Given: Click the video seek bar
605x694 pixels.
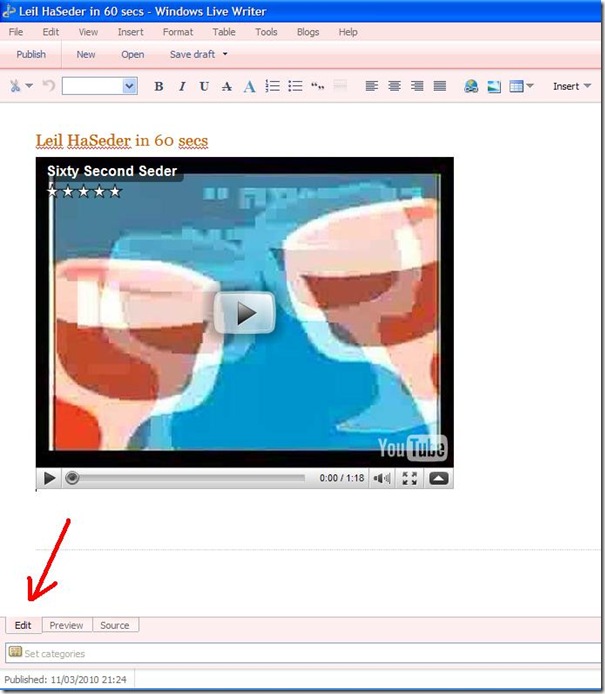Looking at the screenshot, I should 190,478.
